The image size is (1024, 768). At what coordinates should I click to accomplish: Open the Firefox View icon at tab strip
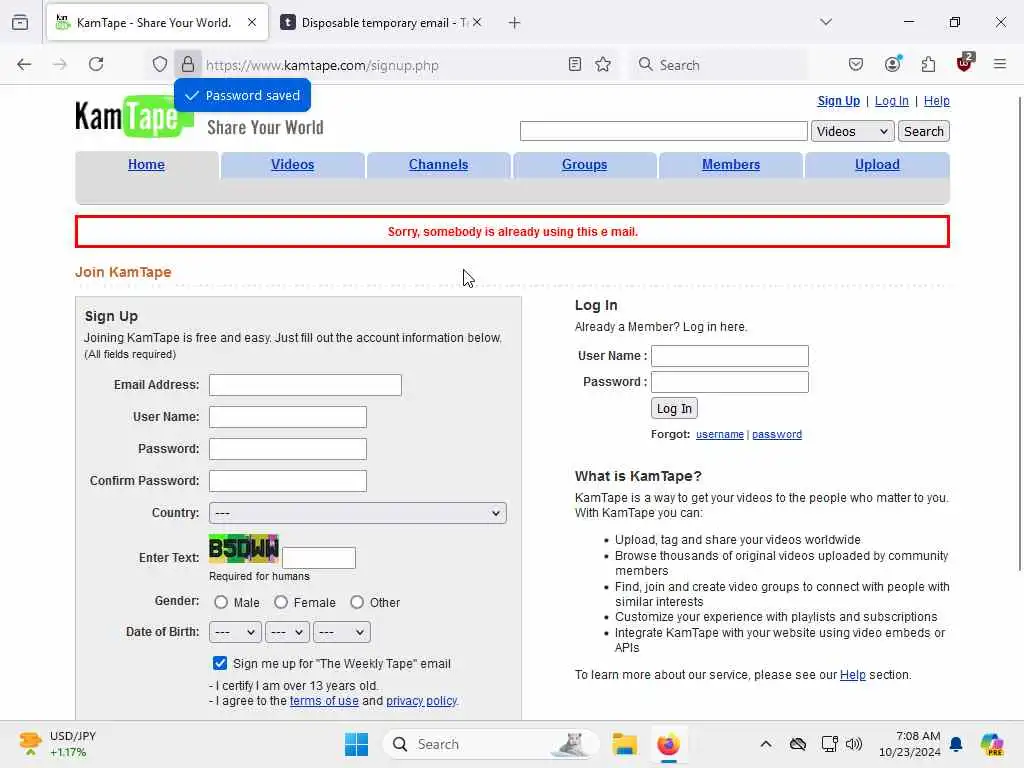[x=20, y=22]
